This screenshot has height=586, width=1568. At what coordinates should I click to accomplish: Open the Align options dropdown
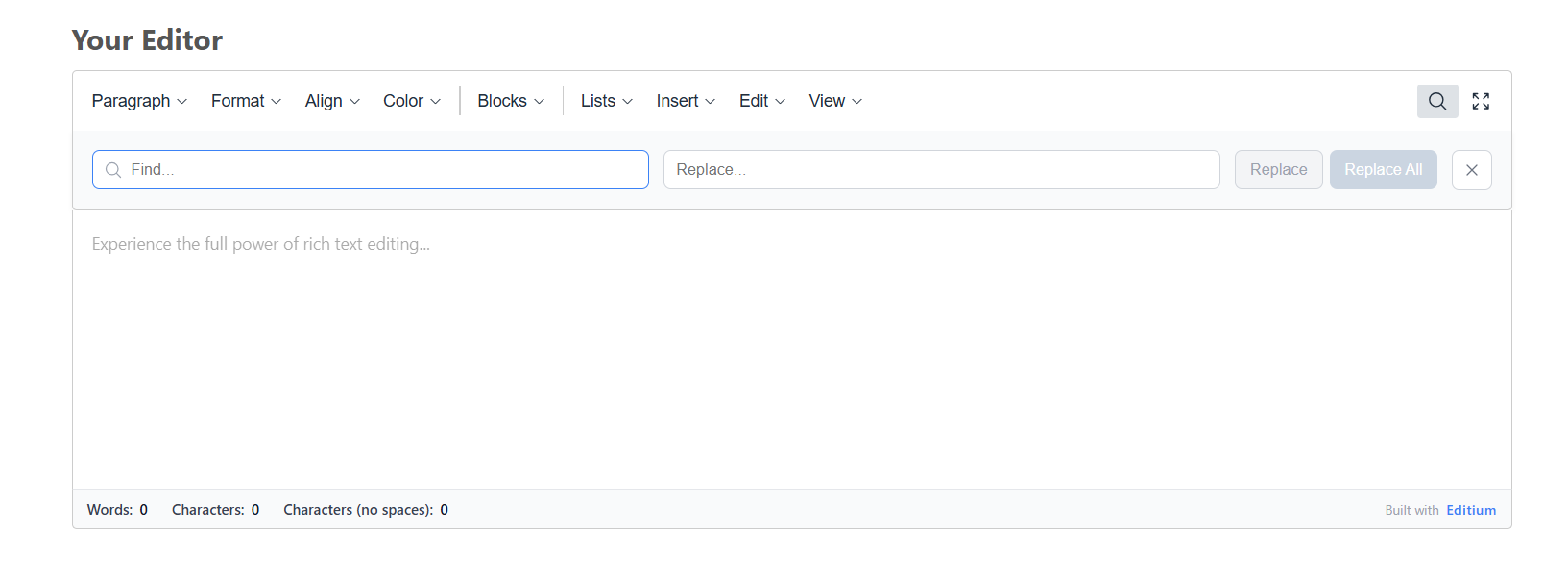point(331,101)
